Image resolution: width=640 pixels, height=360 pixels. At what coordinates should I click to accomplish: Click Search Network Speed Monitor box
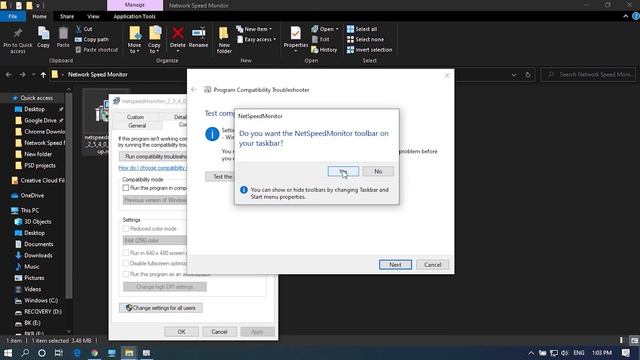(588, 75)
